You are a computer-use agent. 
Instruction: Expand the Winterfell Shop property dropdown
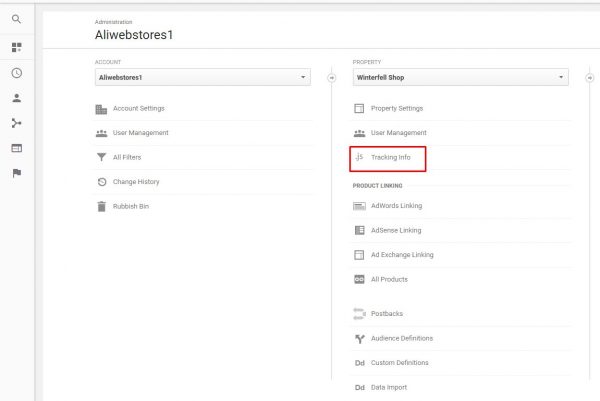click(x=460, y=77)
